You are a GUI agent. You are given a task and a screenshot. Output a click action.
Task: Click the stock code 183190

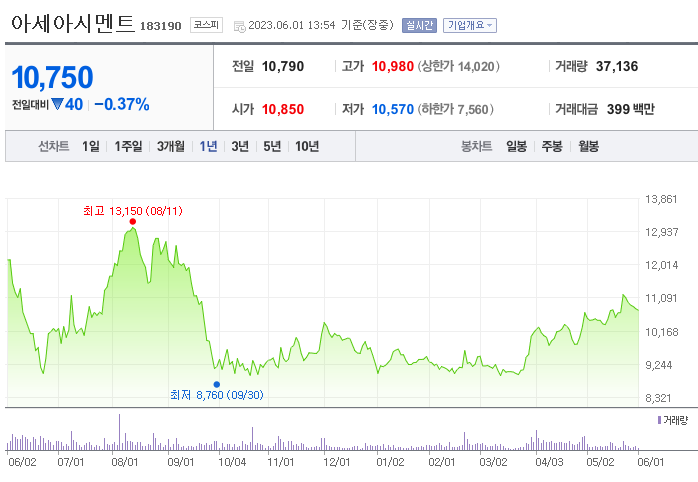click(x=161, y=26)
